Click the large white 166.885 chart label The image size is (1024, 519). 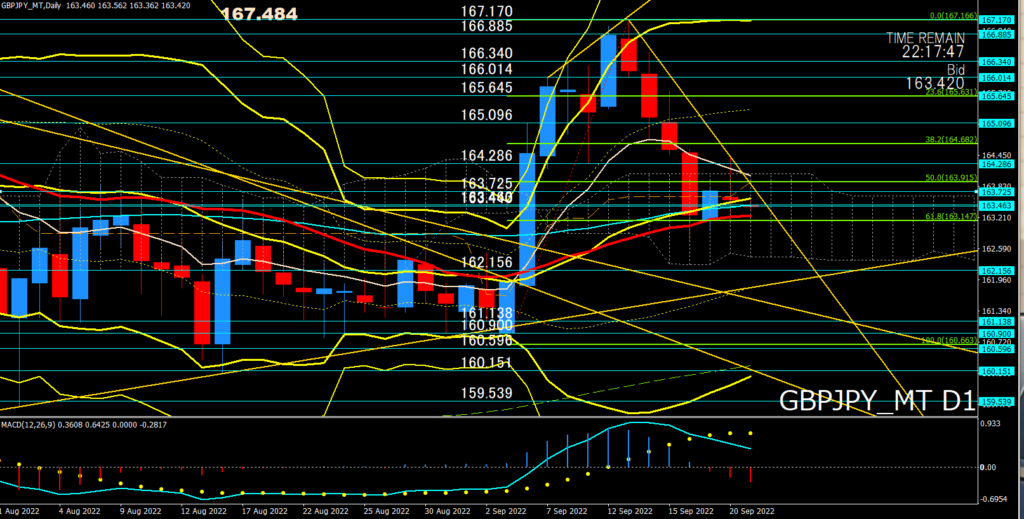487,26
